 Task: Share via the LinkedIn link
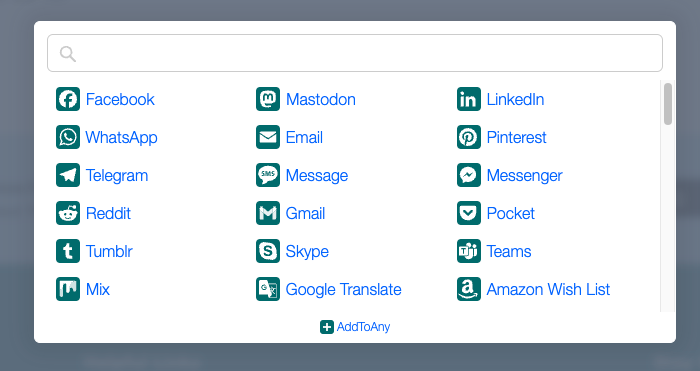[x=515, y=99]
